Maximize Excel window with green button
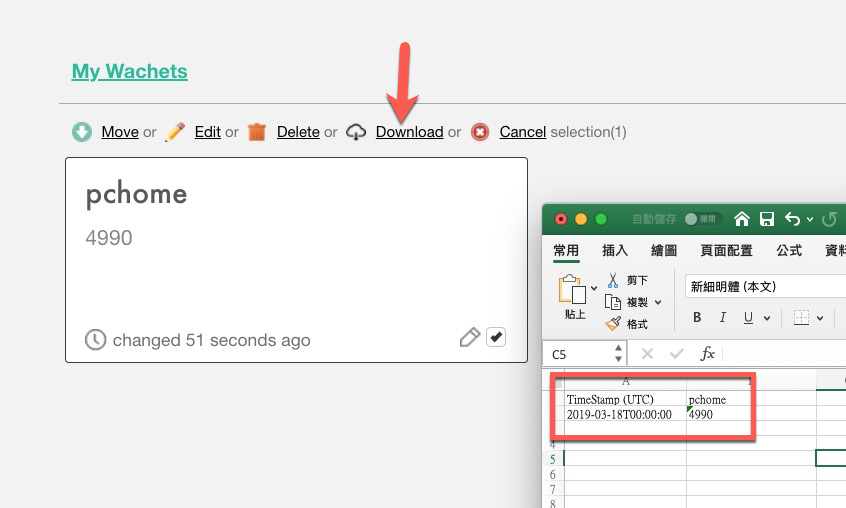 tap(601, 219)
